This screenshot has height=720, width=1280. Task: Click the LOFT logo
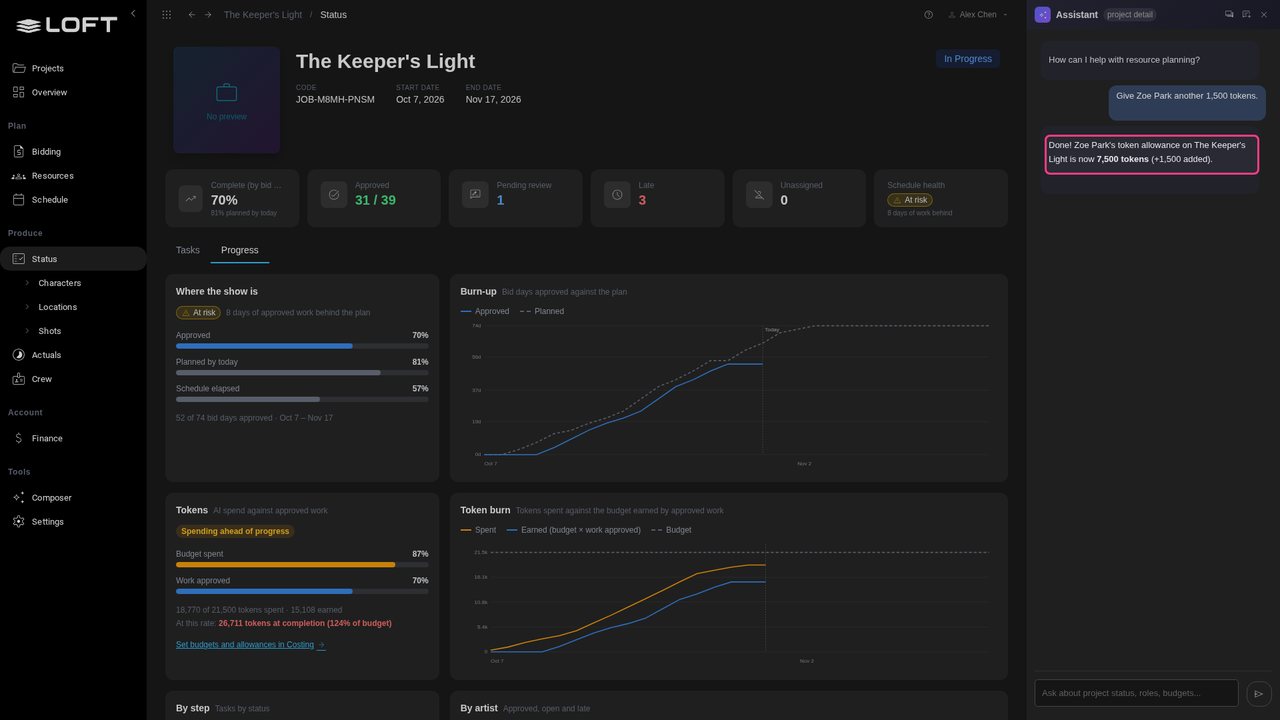click(x=67, y=25)
